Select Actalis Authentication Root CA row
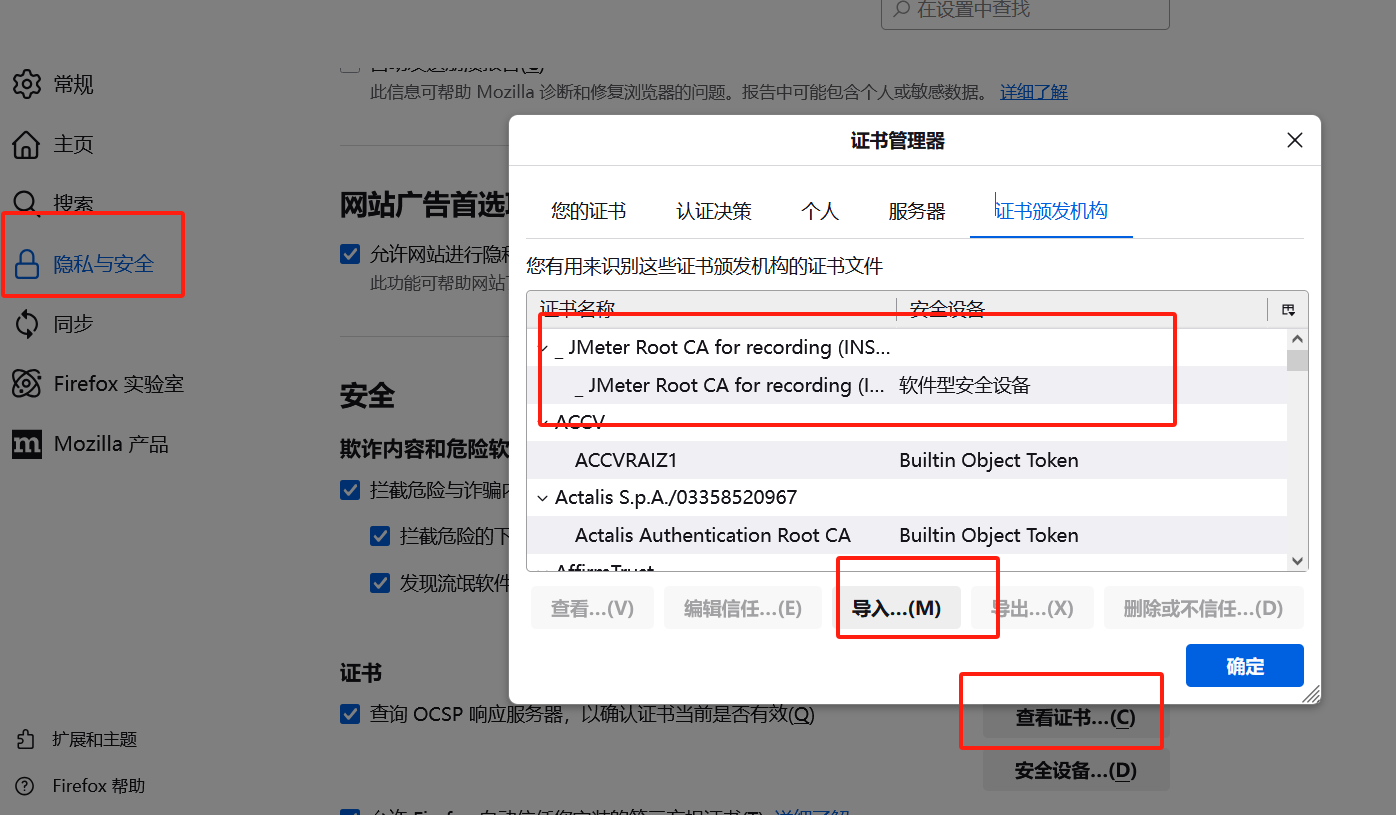 [907, 535]
